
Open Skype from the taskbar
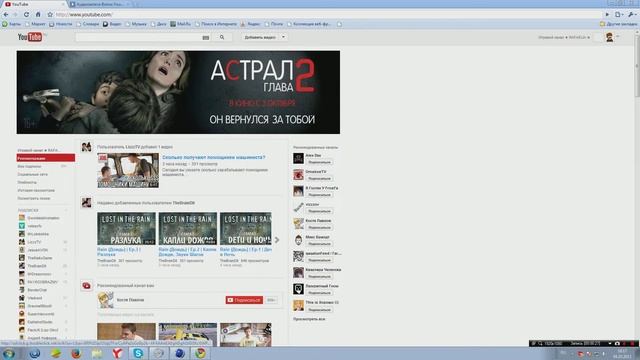click(138, 353)
